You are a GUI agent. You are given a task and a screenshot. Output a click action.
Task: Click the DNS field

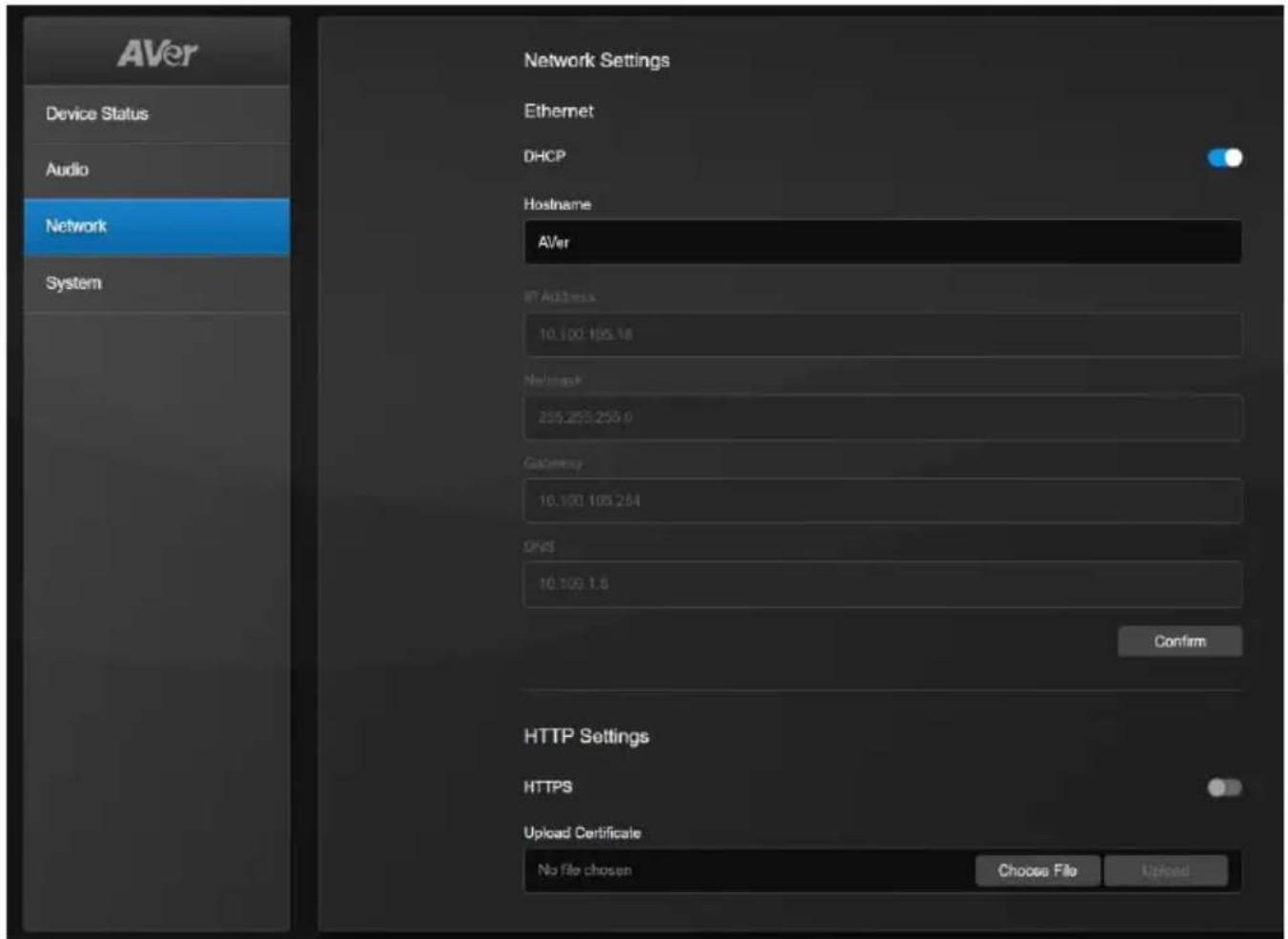point(883,583)
